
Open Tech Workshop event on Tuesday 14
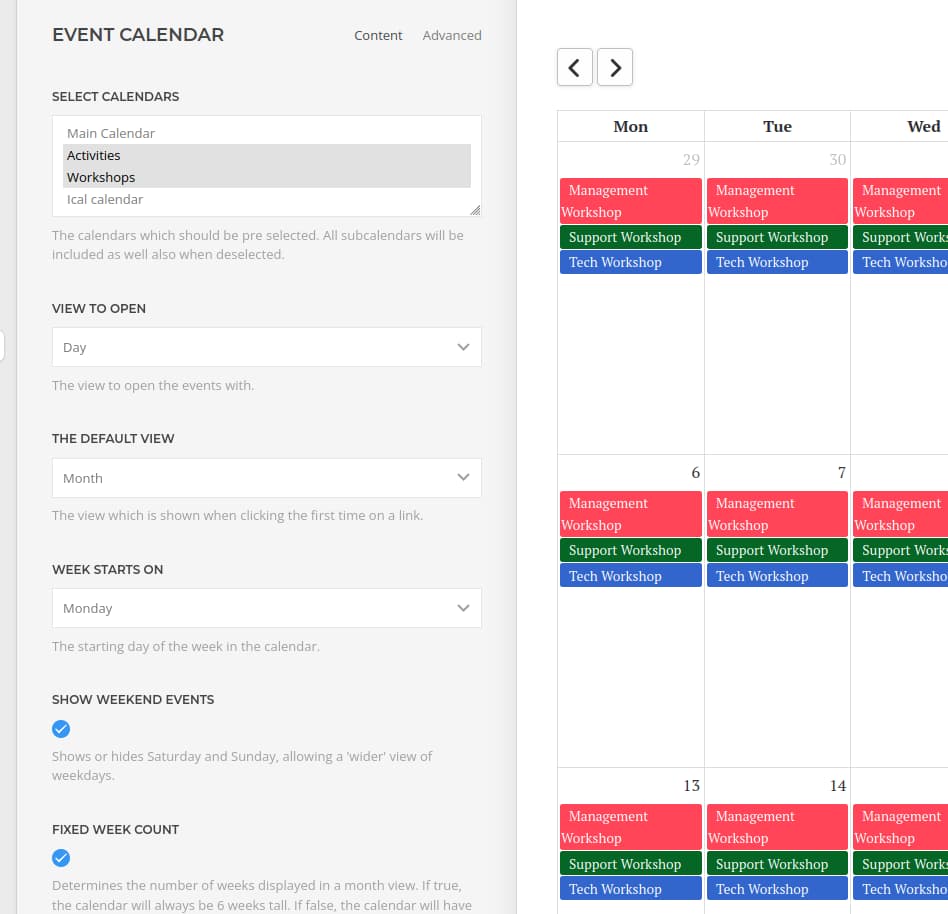point(777,889)
